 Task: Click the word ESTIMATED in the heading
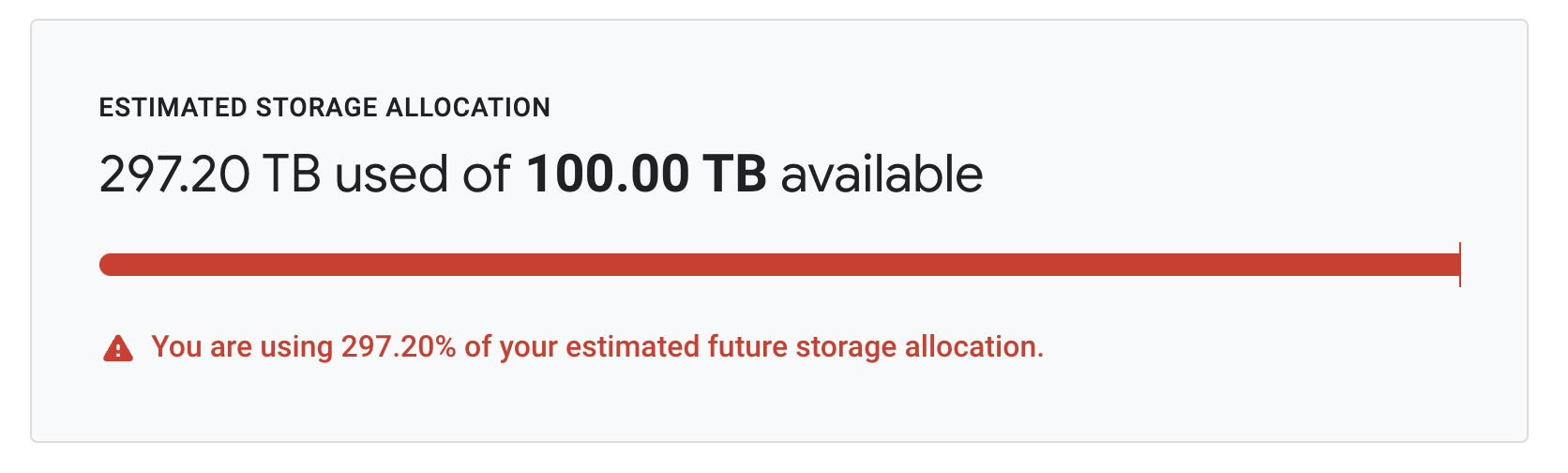point(173,108)
